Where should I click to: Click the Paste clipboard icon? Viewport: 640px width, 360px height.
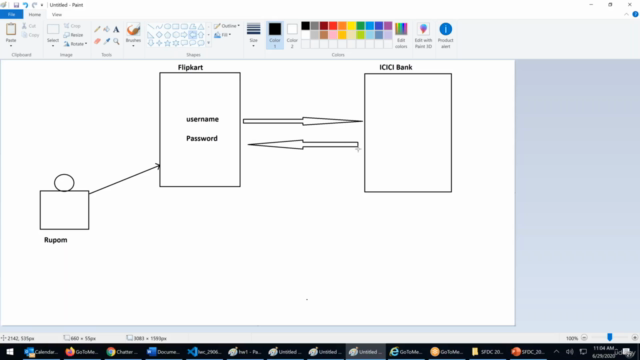click(11, 29)
